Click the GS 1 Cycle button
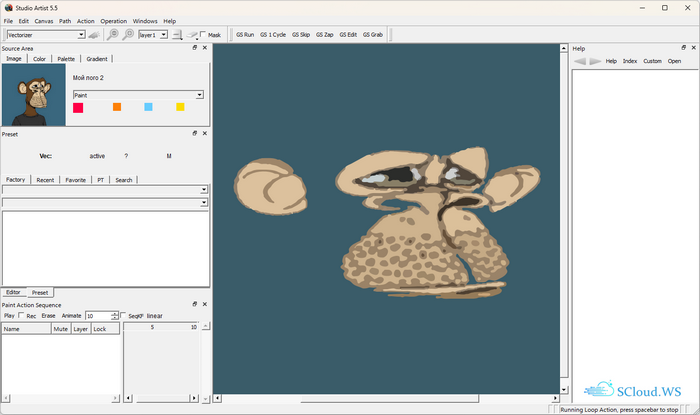700x415 pixels. 273,35
